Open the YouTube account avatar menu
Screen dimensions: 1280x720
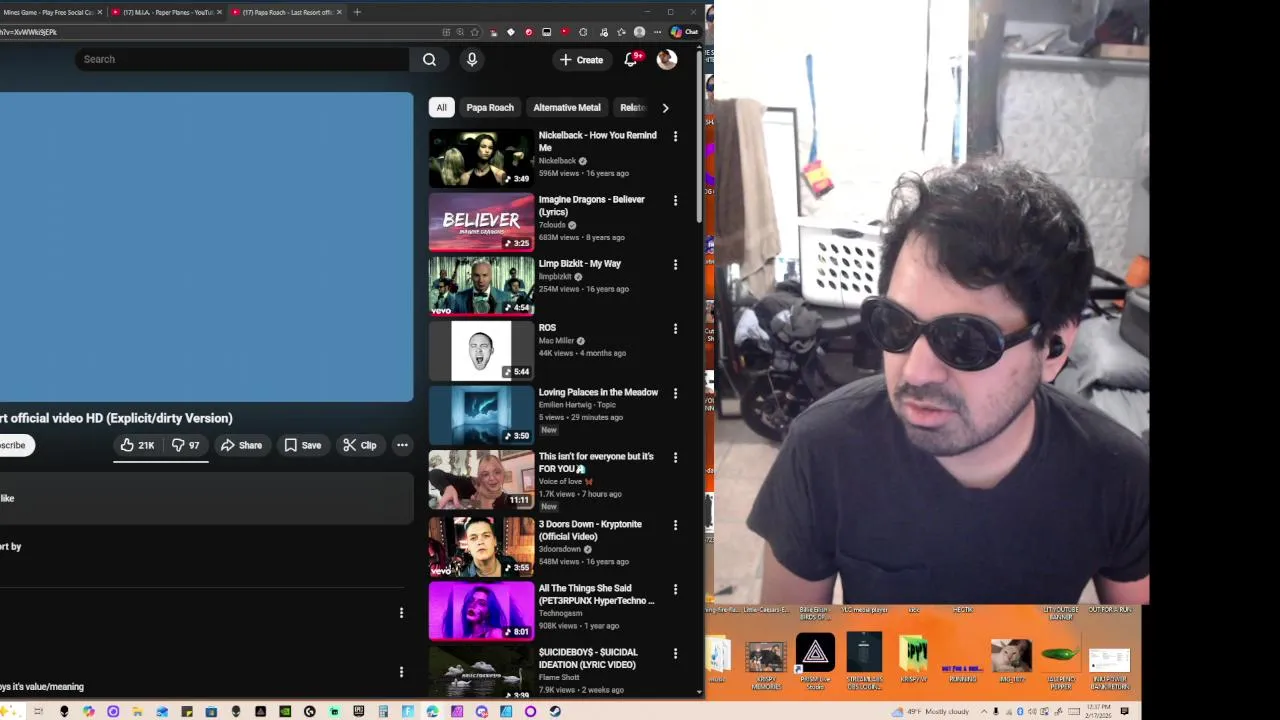666,60
